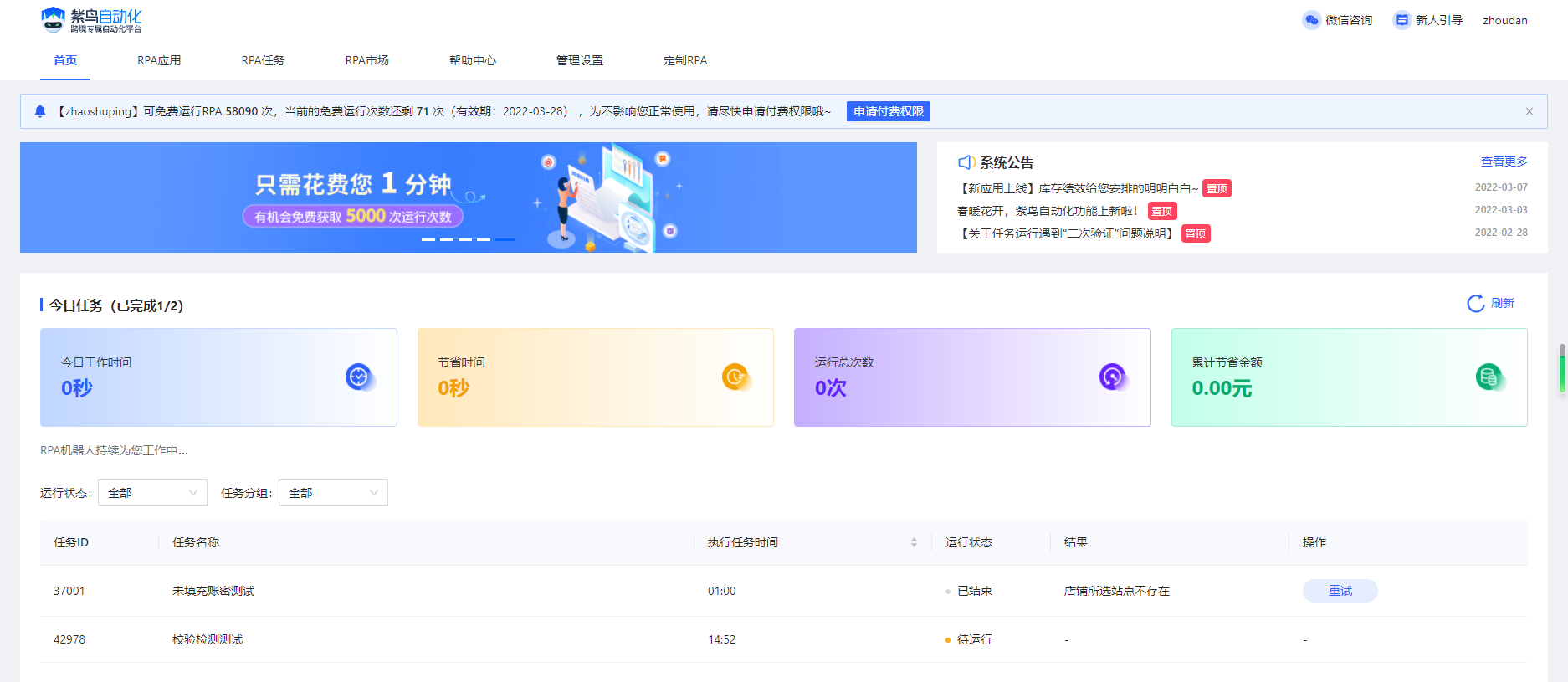Click the 任务名称 column header
This screenshot has height=682, width=1568.
tap(196, 542)
